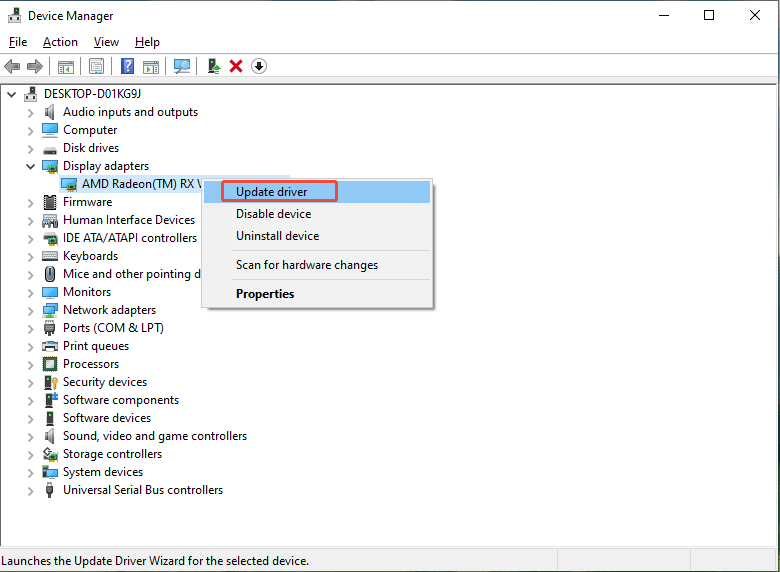The width and height of the screenshot is (780, 572).
Task: Click the blue Help question-mark icon
Action: [x=127, y=66]
